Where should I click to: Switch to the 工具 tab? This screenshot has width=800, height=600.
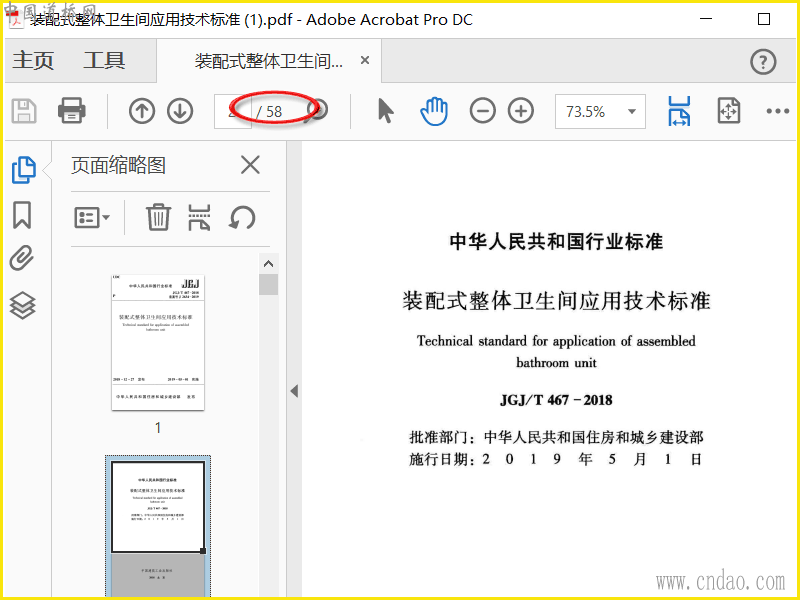(105, 60)
